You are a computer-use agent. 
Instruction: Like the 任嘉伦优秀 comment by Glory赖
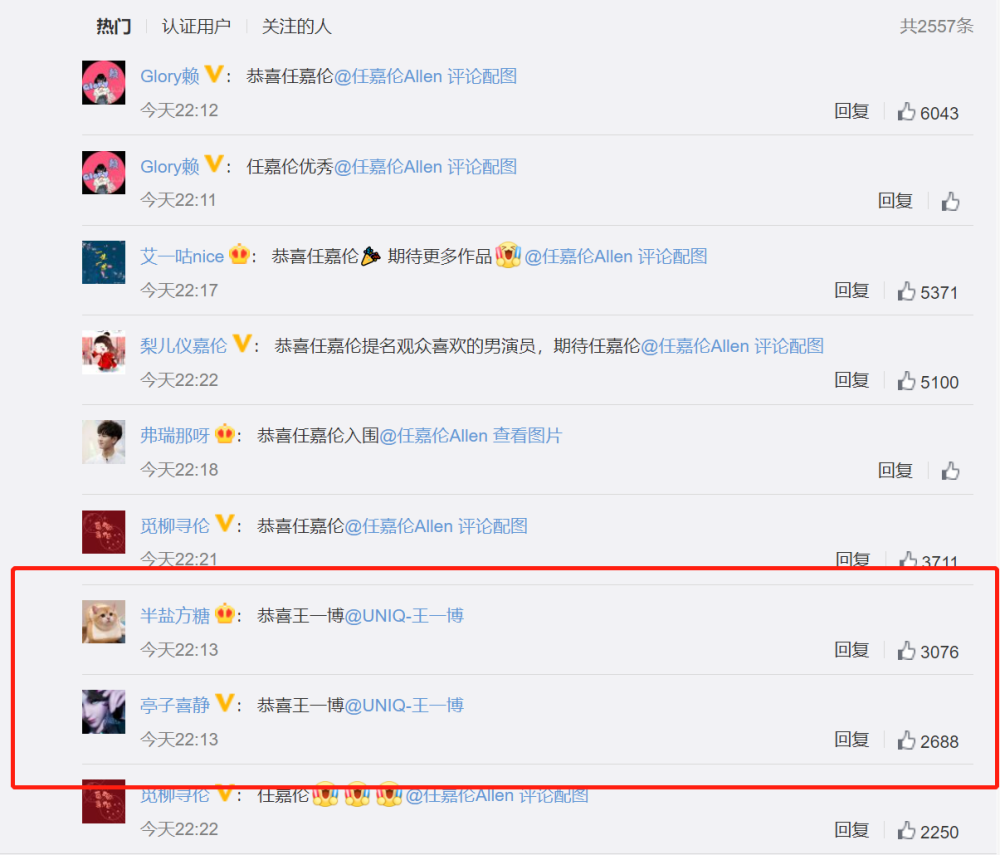(950, 201)
